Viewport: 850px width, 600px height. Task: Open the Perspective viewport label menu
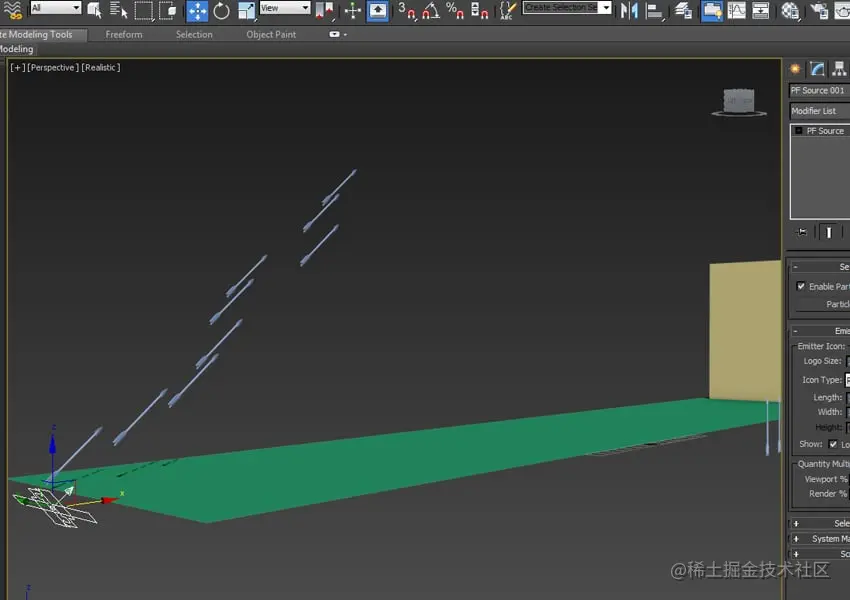(53, 67)
